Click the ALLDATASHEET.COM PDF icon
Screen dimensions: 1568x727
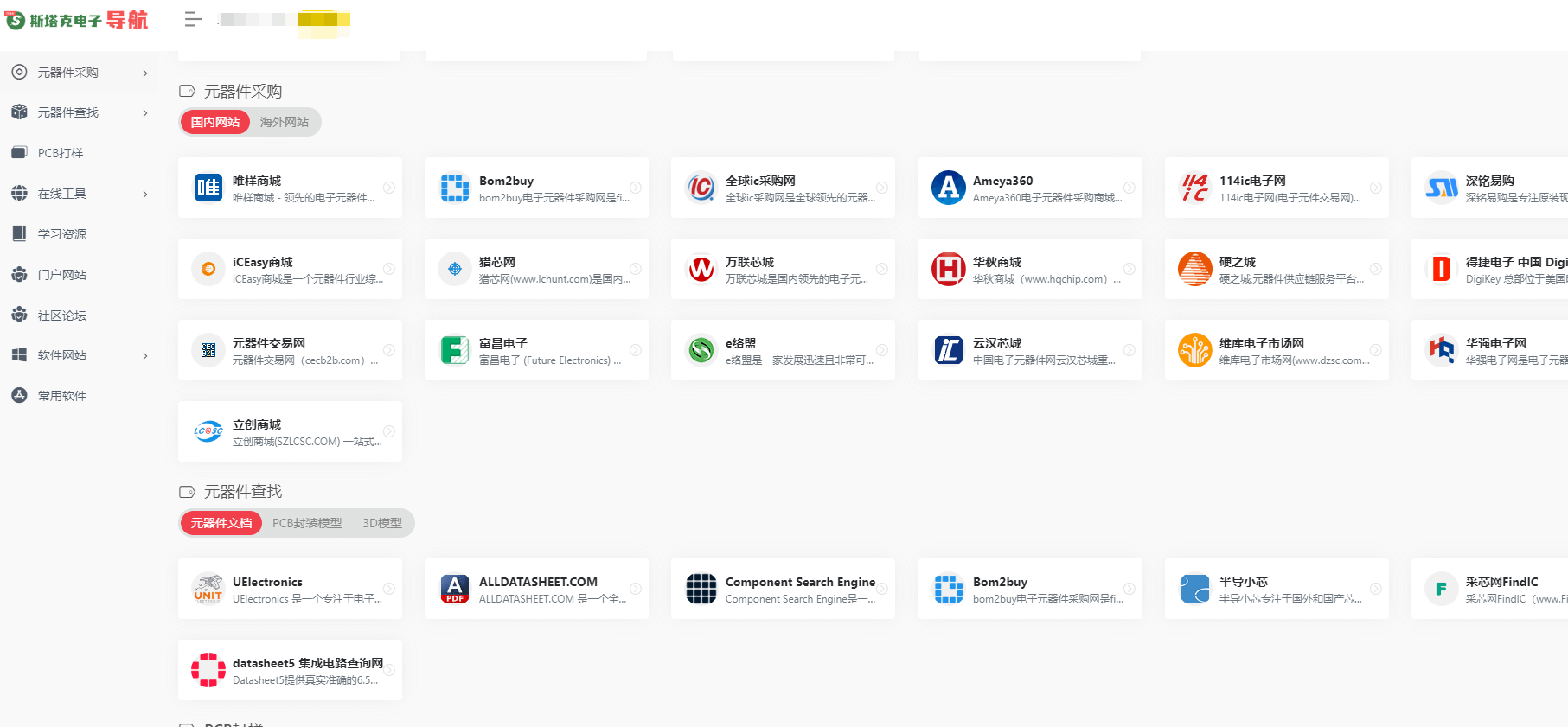454,589
